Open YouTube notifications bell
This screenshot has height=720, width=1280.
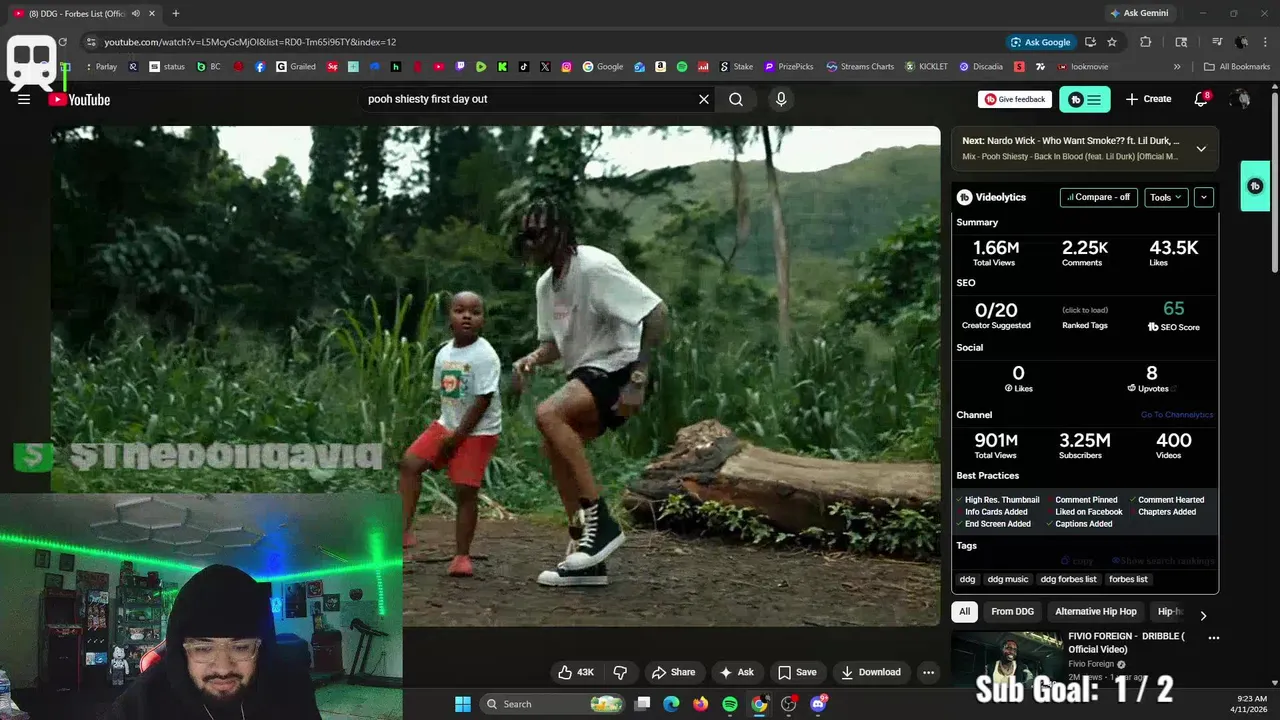point(1201,99)
